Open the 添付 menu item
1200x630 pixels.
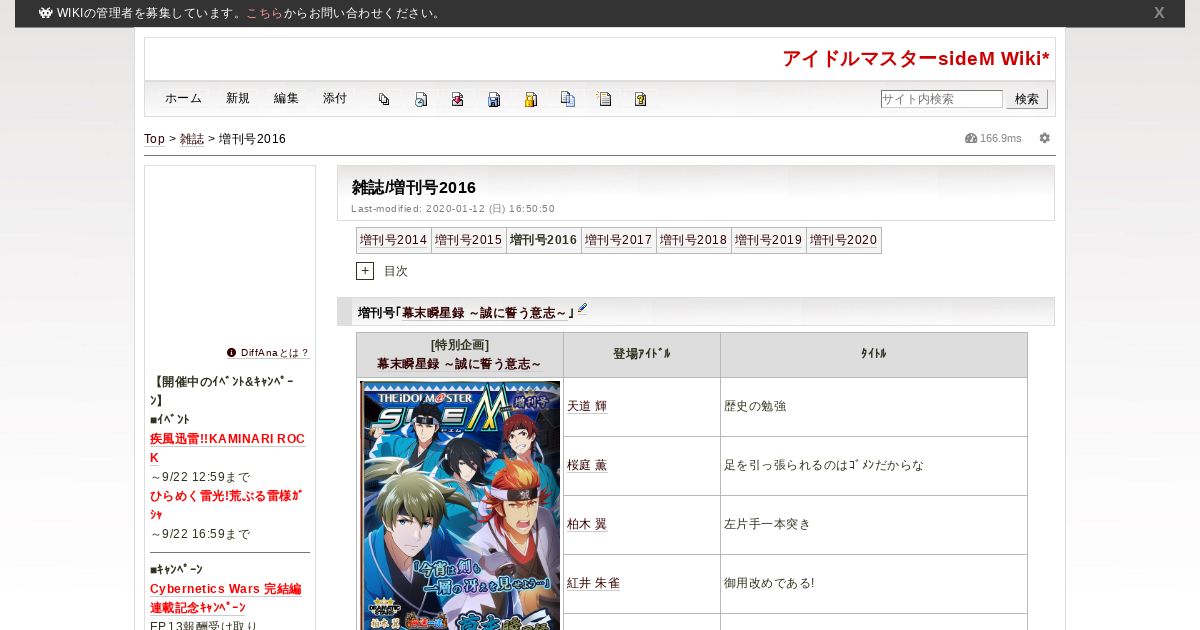pos(335,98)
